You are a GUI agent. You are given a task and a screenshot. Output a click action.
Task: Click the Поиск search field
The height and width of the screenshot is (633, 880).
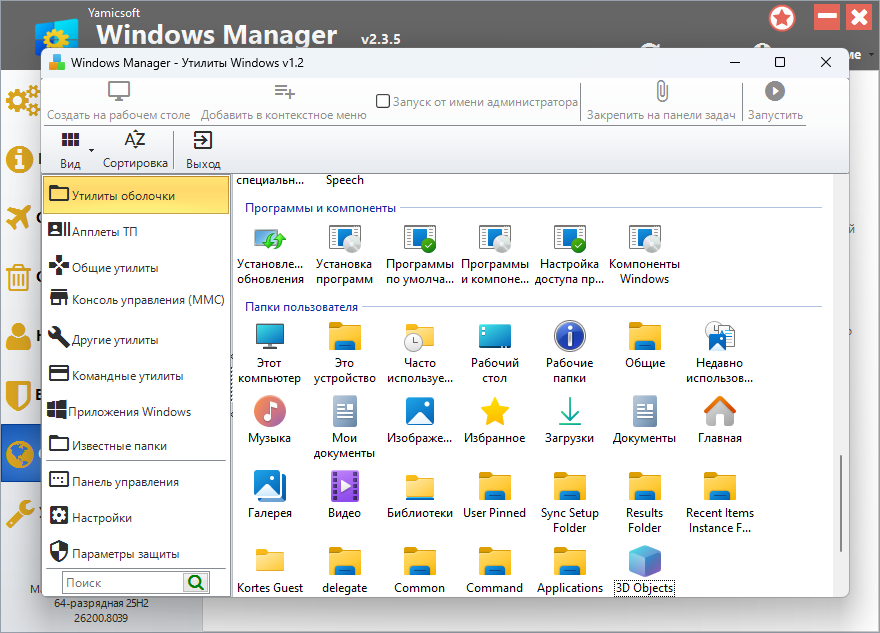tap(122, 582)
